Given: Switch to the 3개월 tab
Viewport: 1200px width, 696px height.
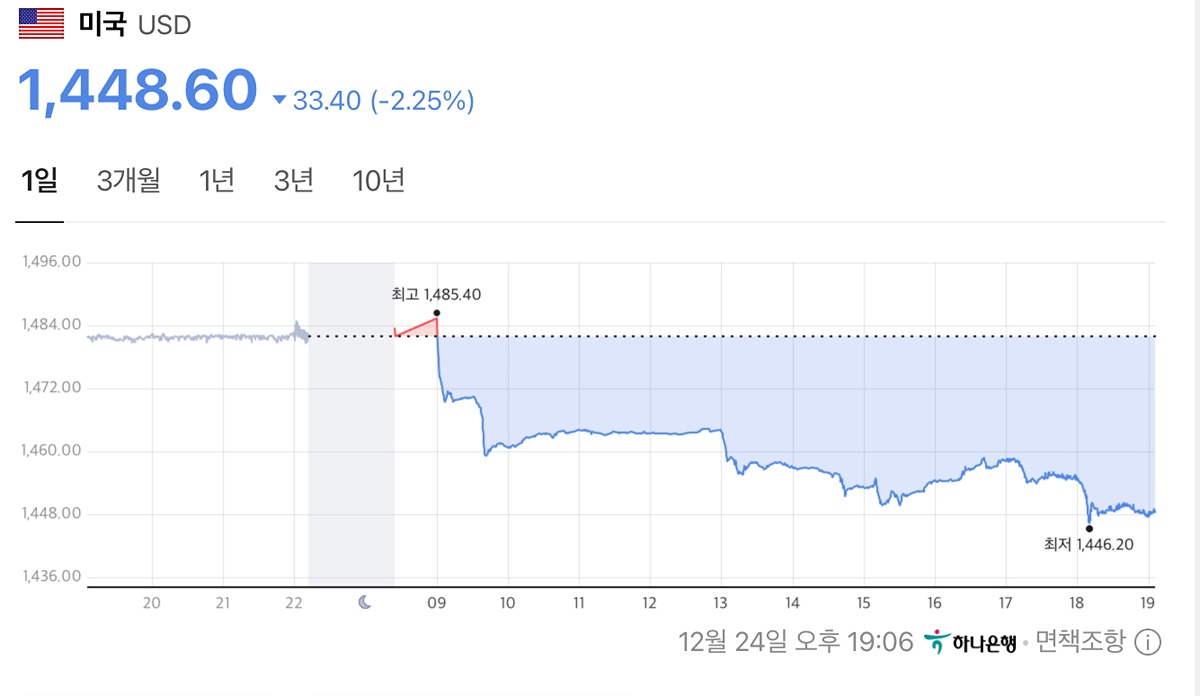Looking at the screenshot, I should point(128,181).
